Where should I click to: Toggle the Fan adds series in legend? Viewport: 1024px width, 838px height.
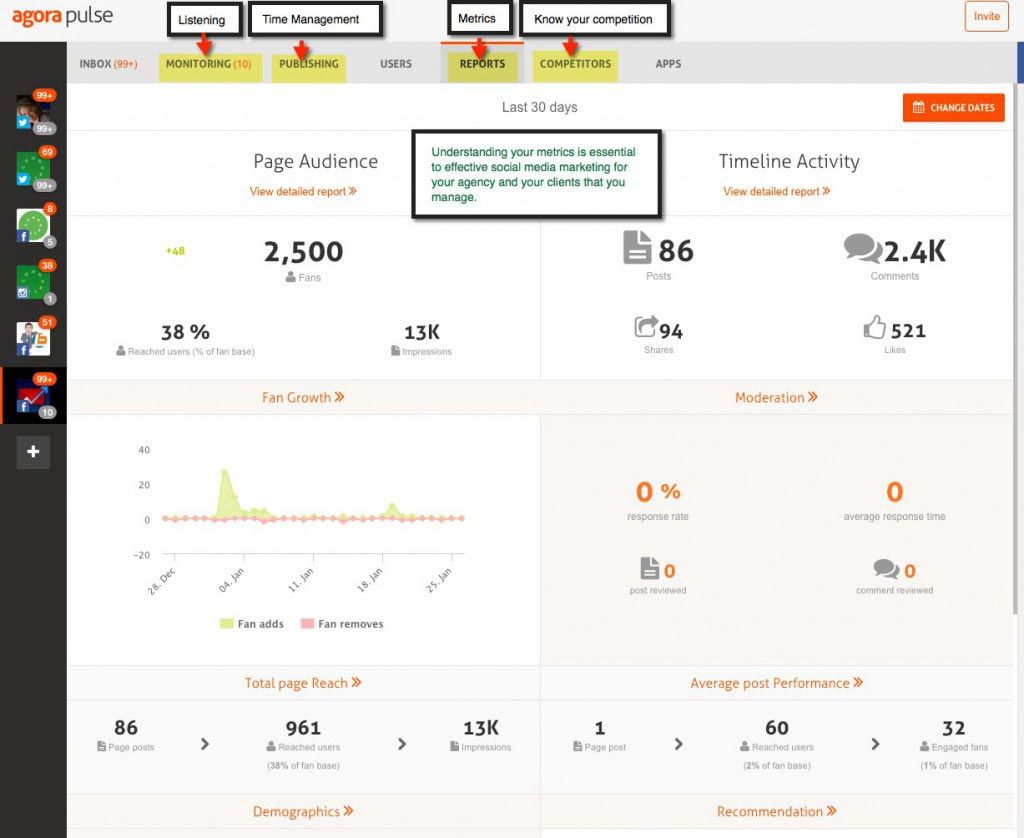point(252,624)
